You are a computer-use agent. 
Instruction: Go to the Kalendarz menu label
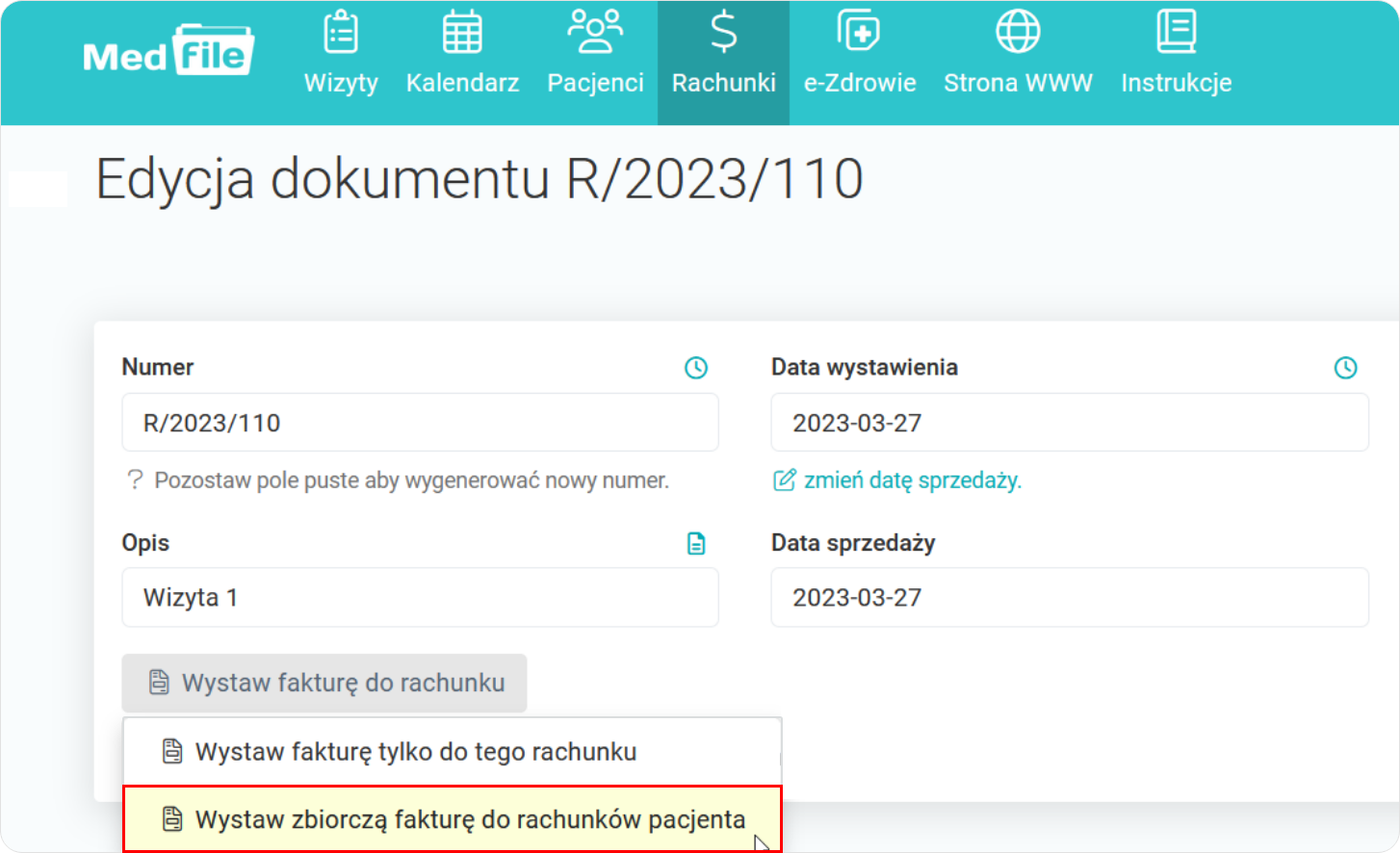(x=462, y=83)
